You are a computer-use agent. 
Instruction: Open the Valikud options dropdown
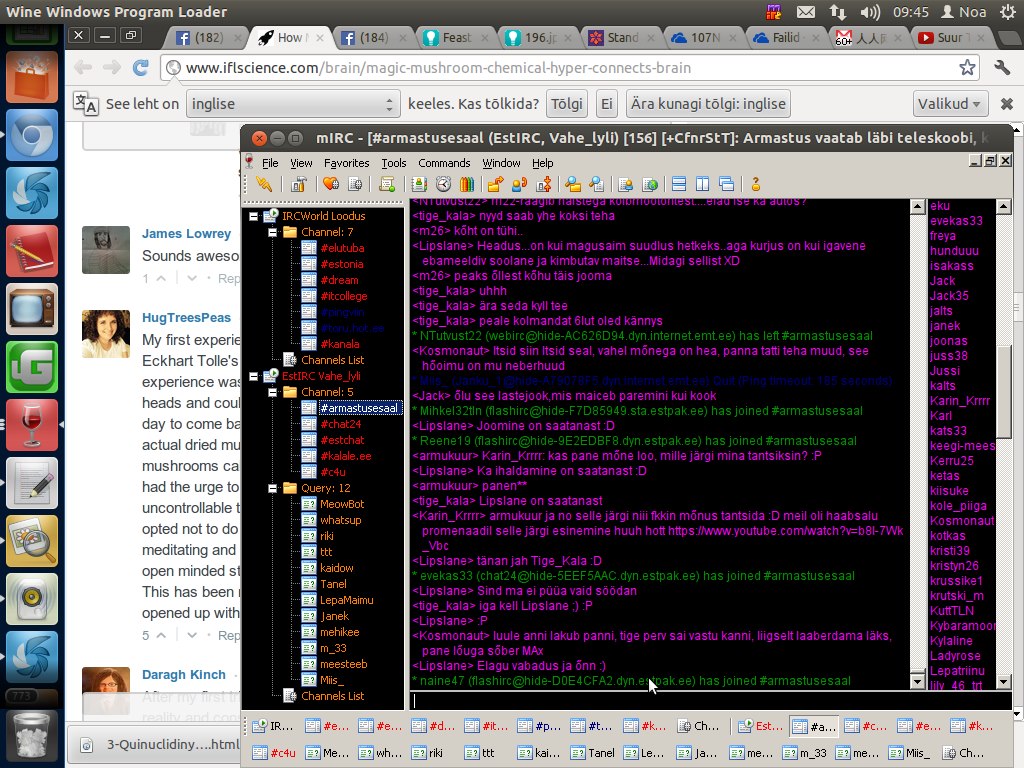949,104
